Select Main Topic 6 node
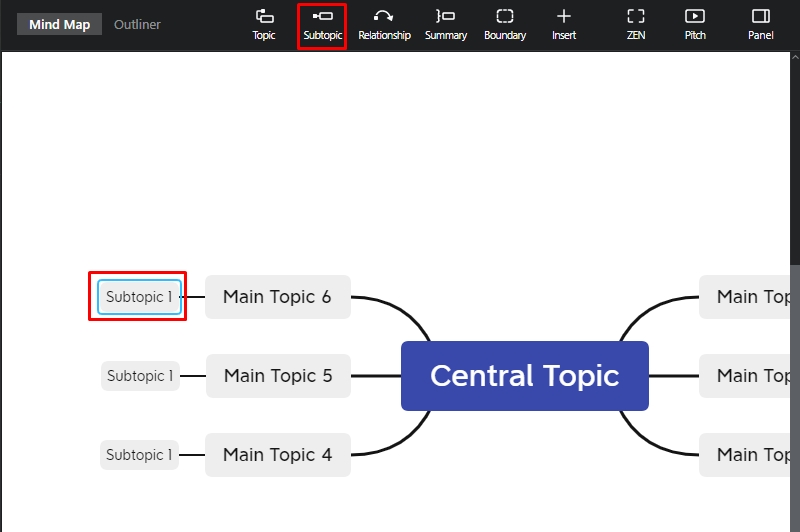This screenshot has height=532, width=800. click(x=278, y=297)
